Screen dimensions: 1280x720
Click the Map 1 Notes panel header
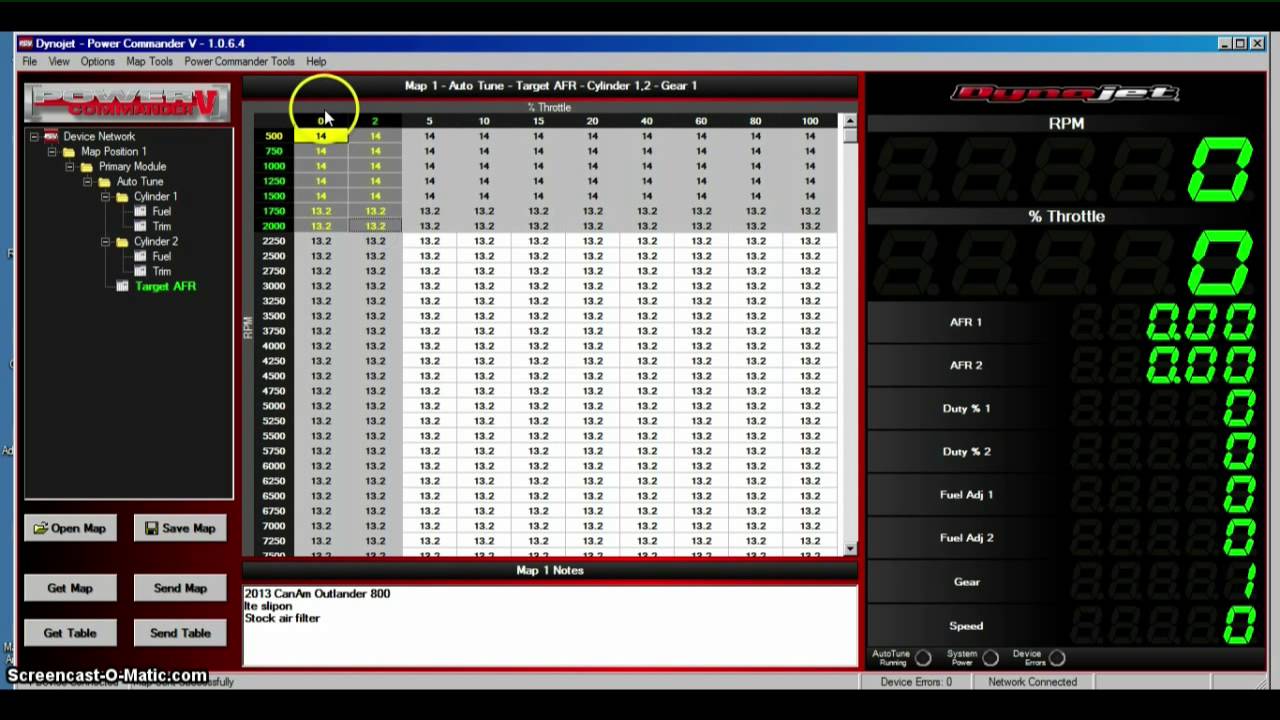click(x=550, y=570)
